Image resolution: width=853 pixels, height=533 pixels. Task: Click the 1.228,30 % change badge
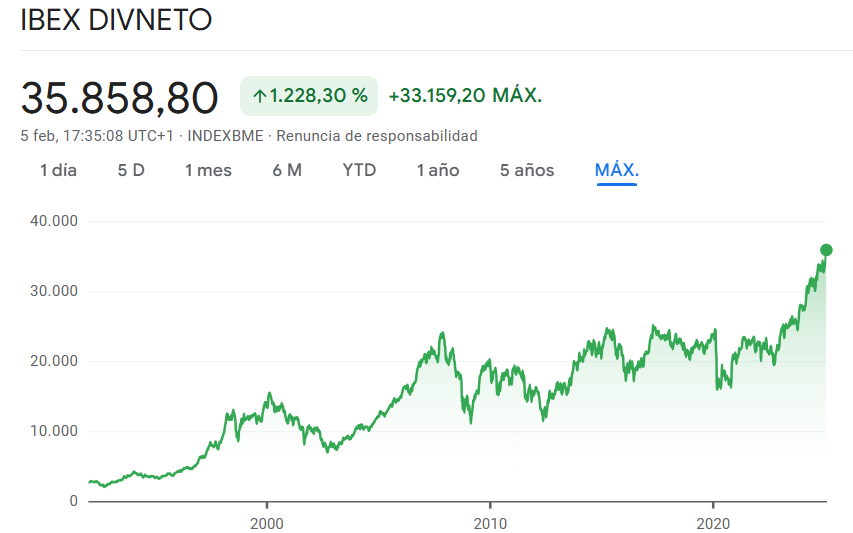[309, 96]
